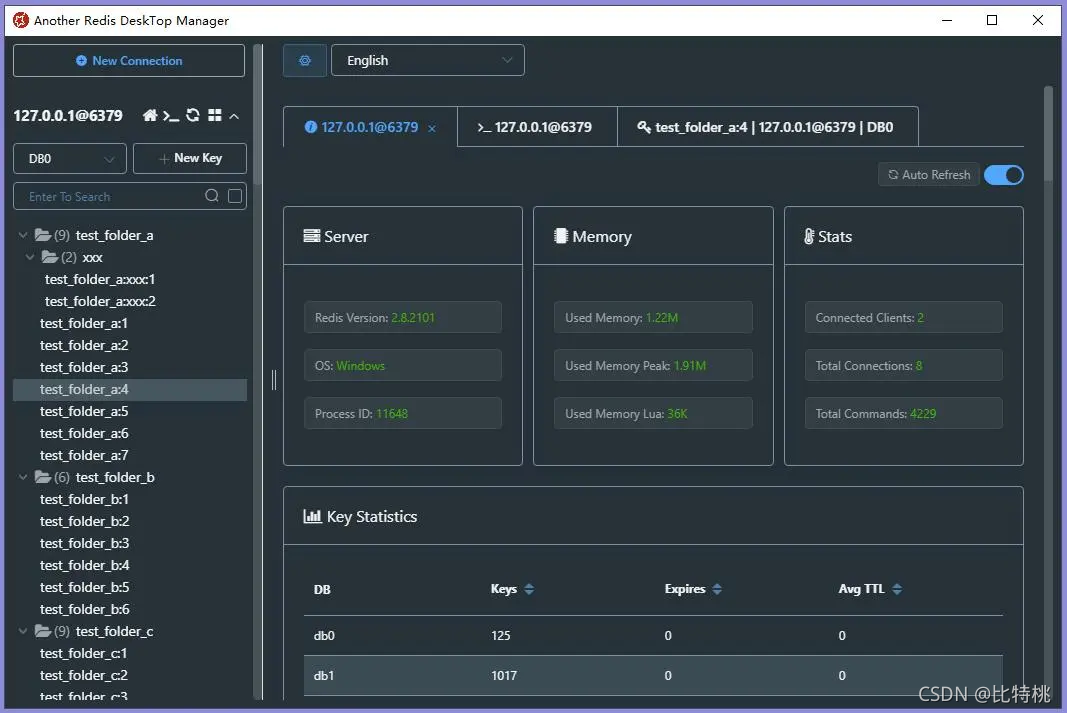
Task: Click the Total Connections value
Action: pos(919,365)
